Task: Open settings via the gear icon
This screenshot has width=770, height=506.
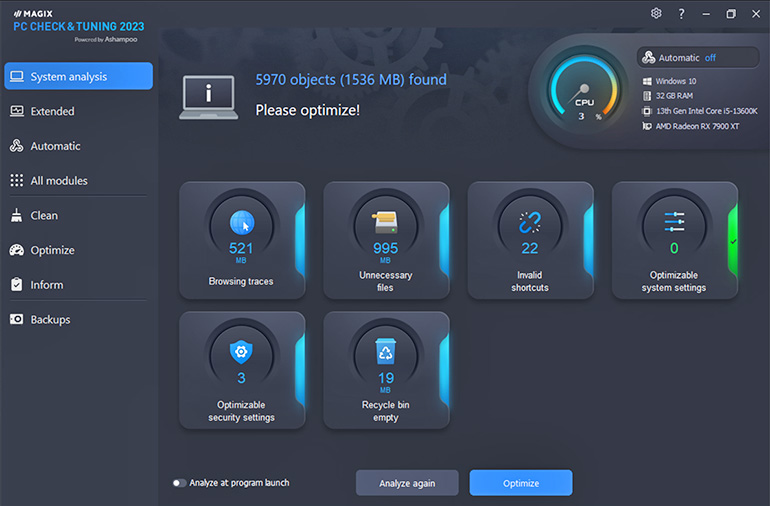Action: pyautogui.click(x=656, y=13)
